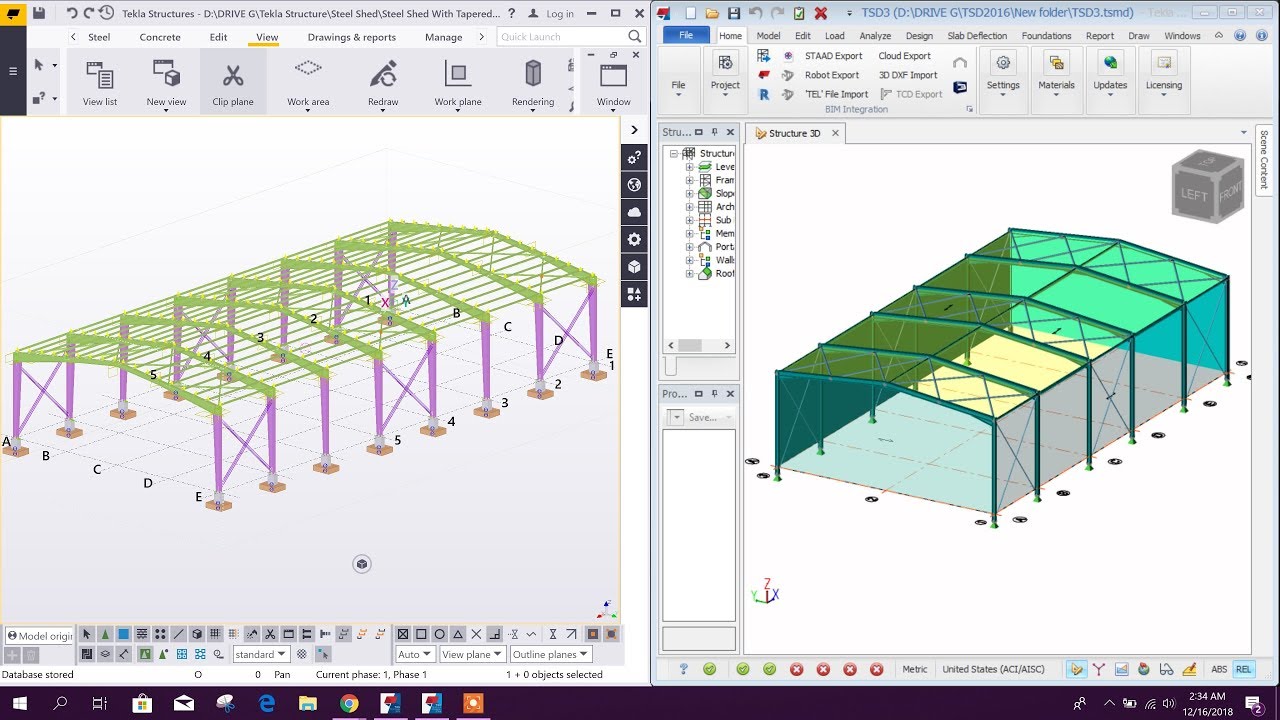Image resolution: width=1280 pixels, height=720 pixels.
Task: Switch to the Model tab in TSD
Action: 768,36
